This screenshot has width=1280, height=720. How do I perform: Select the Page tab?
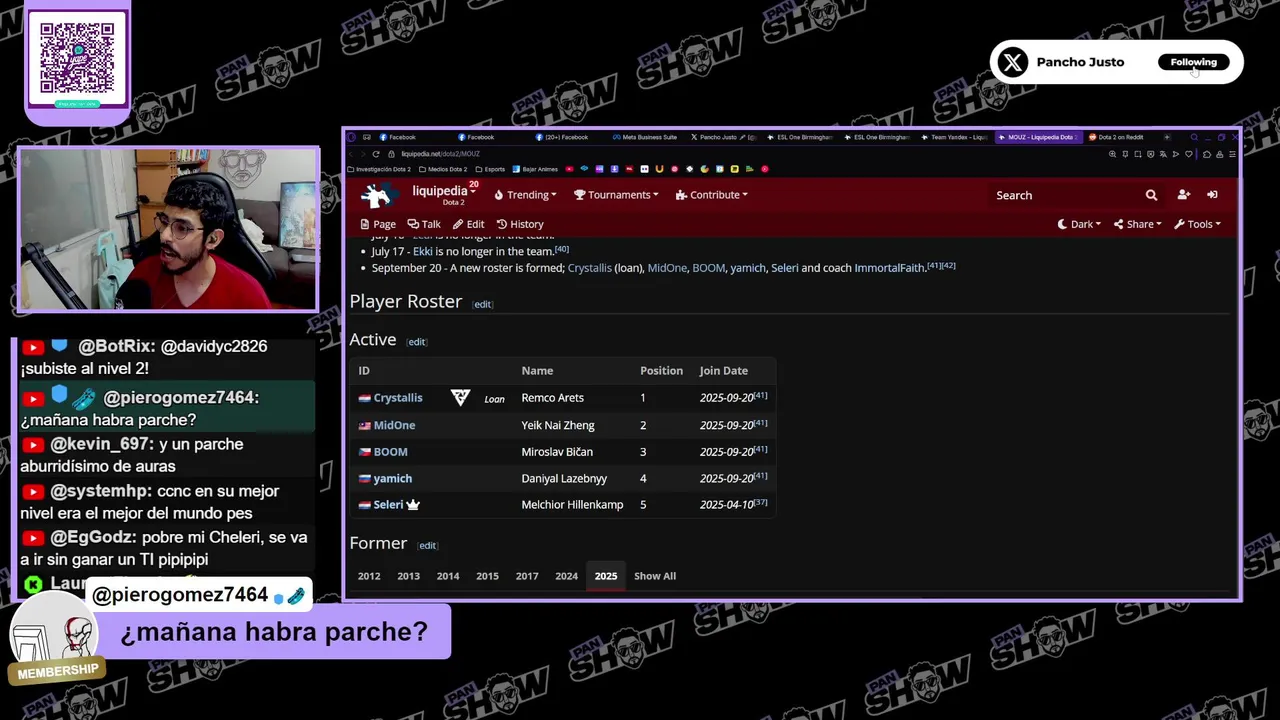(378, 224)
